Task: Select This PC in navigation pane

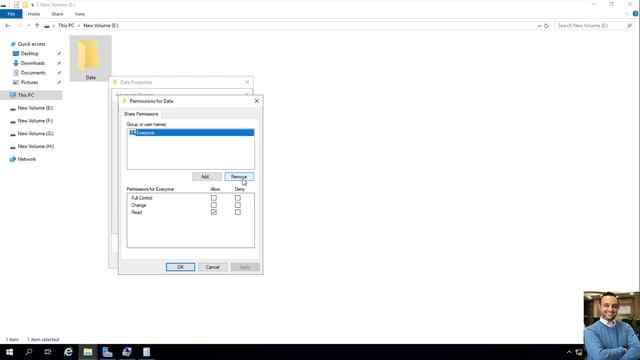Action: pos(26,95)
